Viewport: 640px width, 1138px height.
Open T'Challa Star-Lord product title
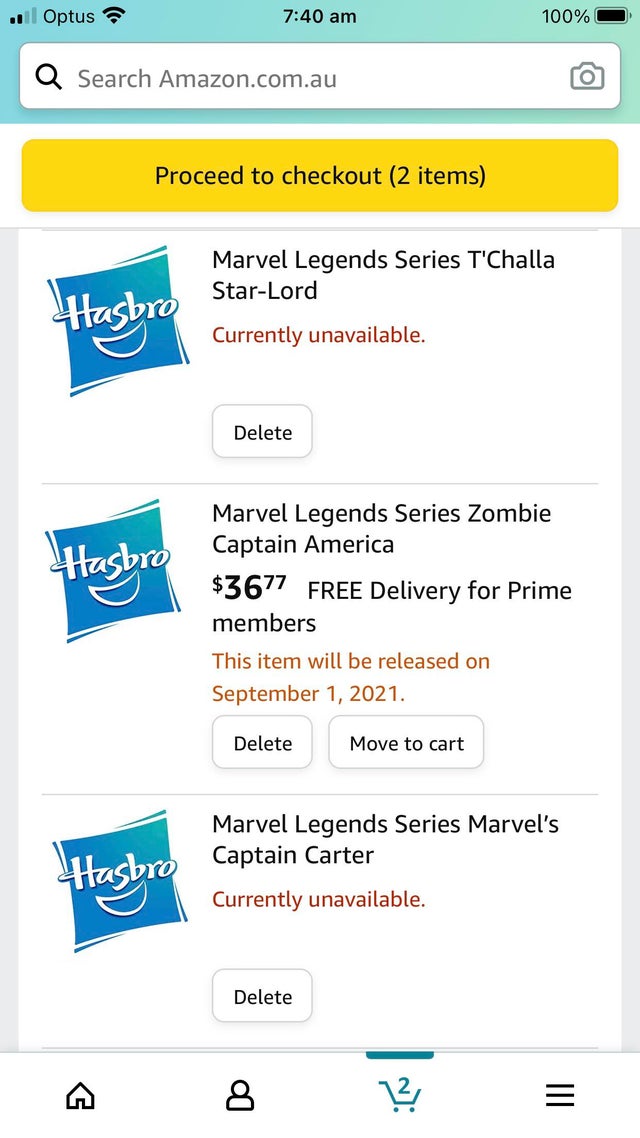[383, 275]
